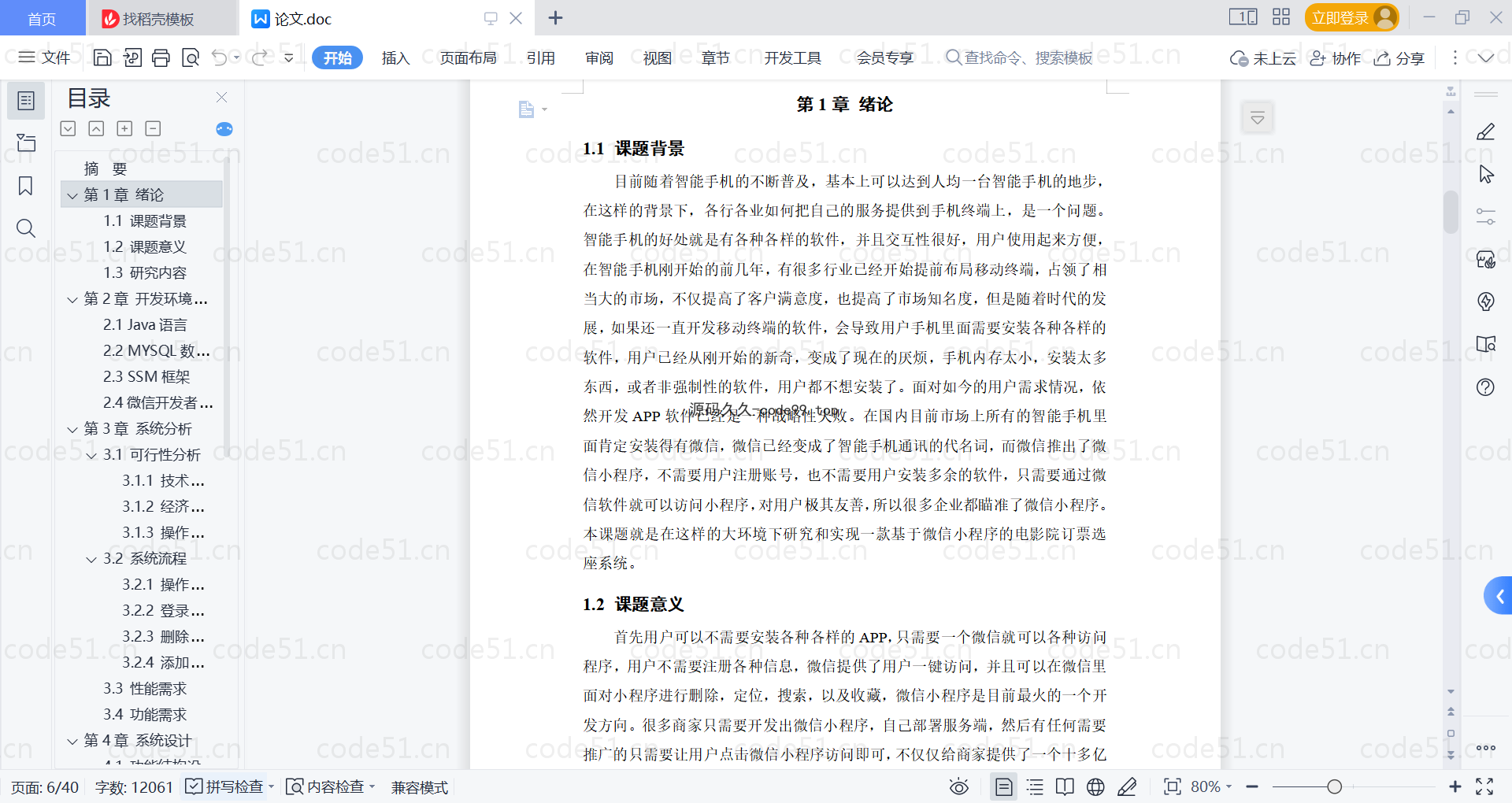Open the help question mark icon
The height and width of the screenshot is (803, 1512).
click(1486, 387)
